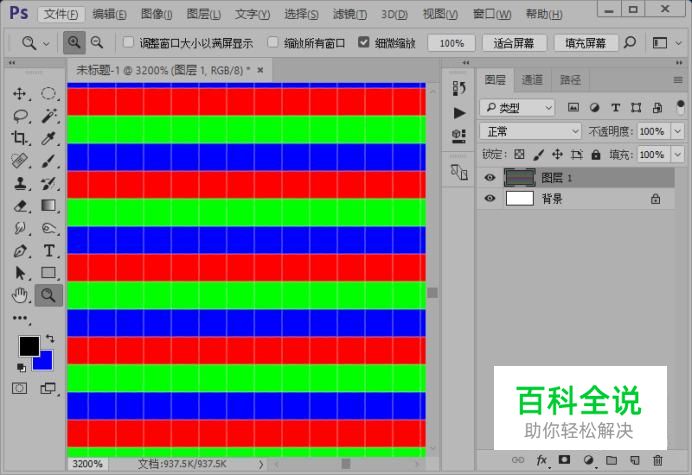Enable 缩放所有窗口 checkbox

click(x=273, y=42)
